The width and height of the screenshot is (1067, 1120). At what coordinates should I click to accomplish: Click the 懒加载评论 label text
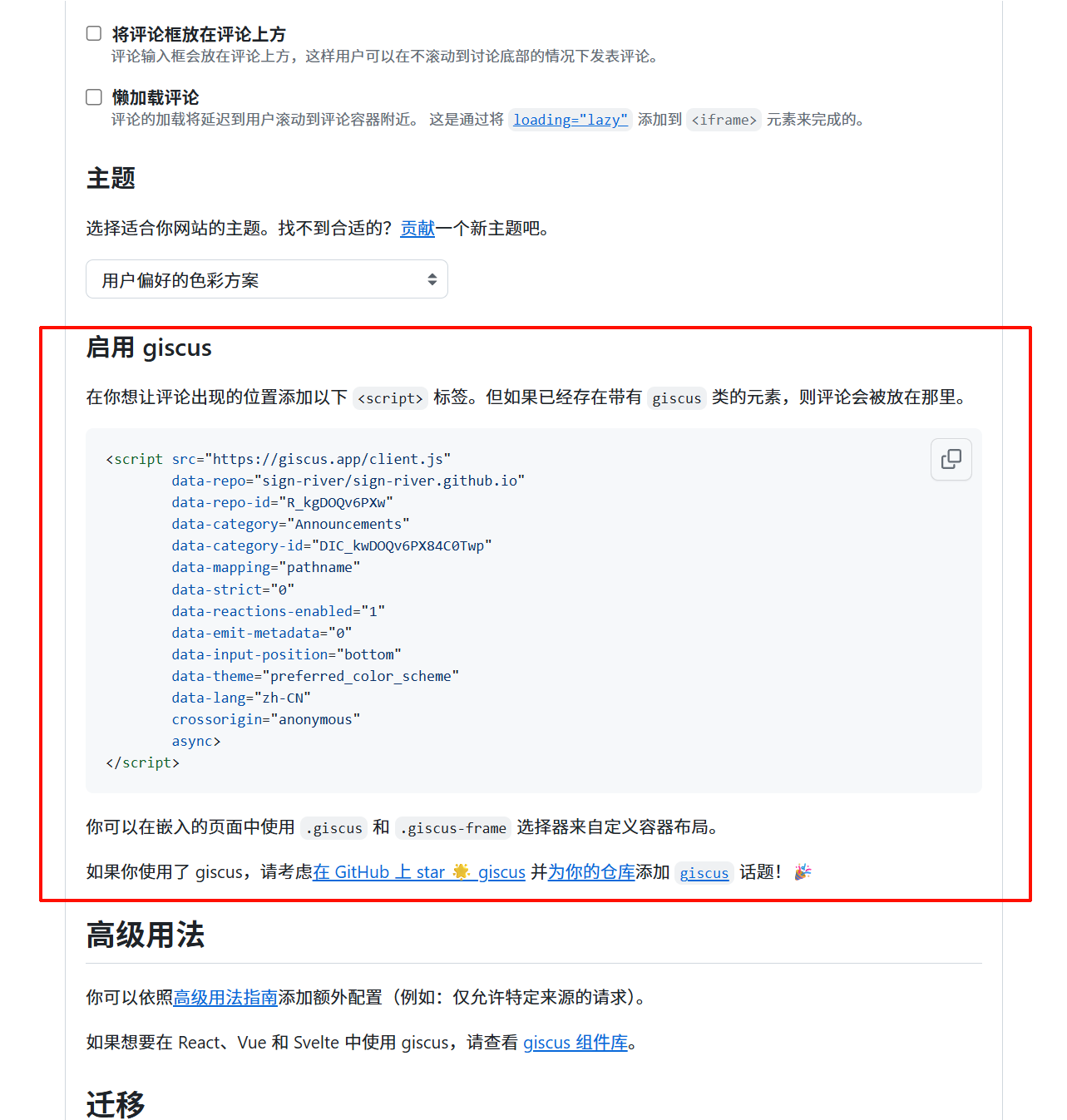coord(156,97)
